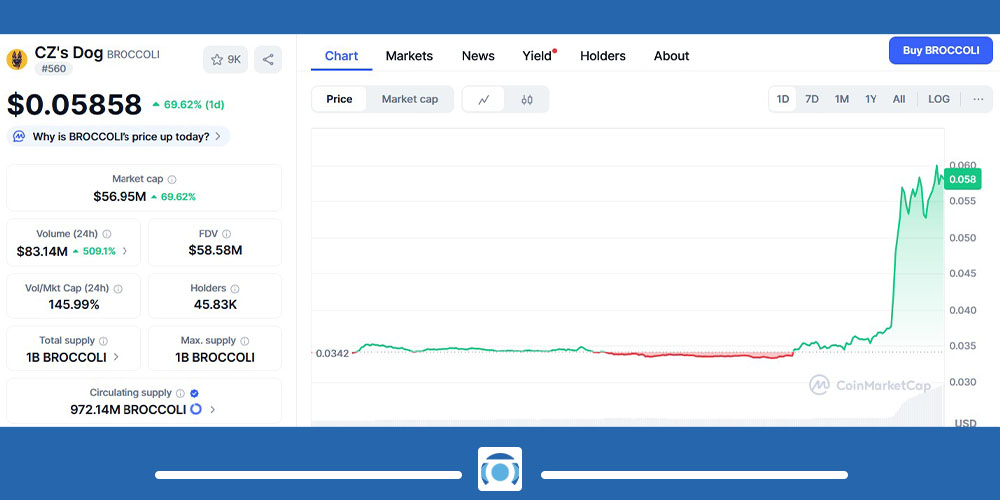This screenshot has height=500, width=1000.
Task: Click the USD currency label on chart
Action: point(965,423)
